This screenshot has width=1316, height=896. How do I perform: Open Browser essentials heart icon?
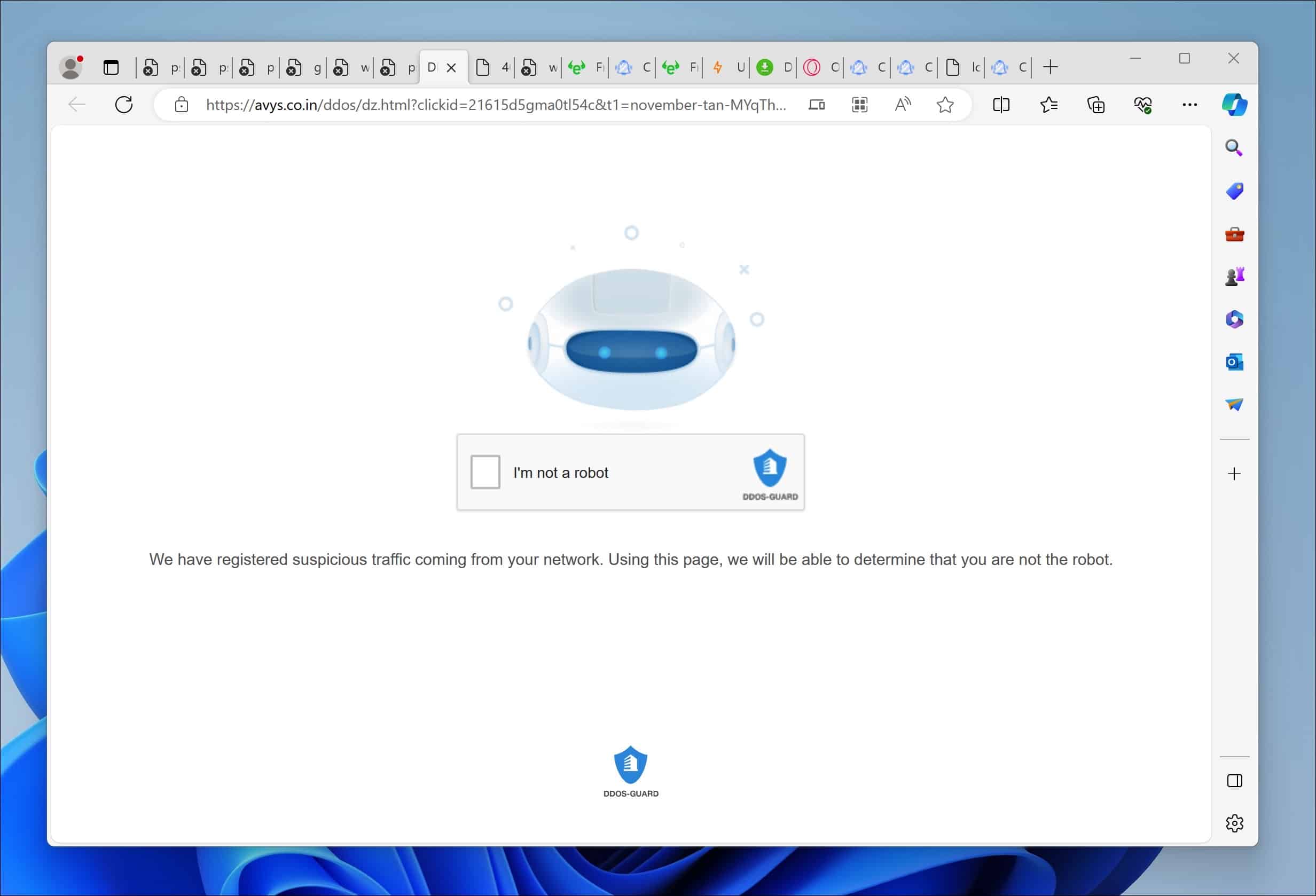pyautogui.click(x=1143, y=105)
